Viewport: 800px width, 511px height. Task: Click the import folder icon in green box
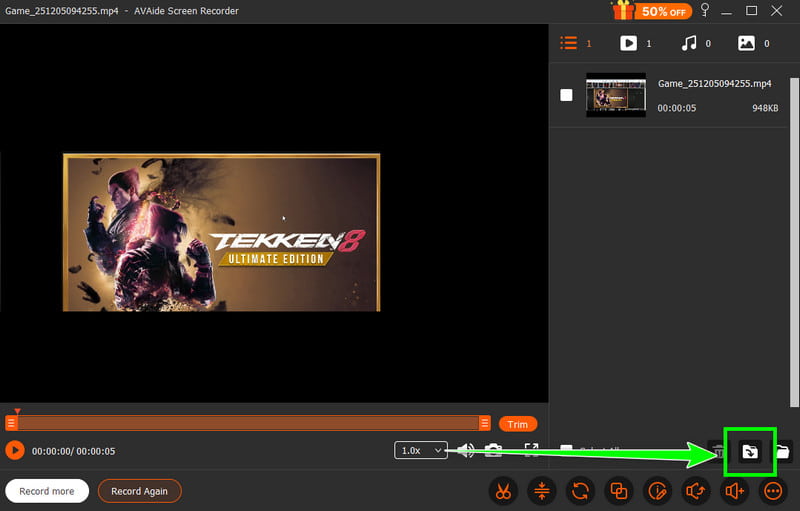click(x=749, y=452)
